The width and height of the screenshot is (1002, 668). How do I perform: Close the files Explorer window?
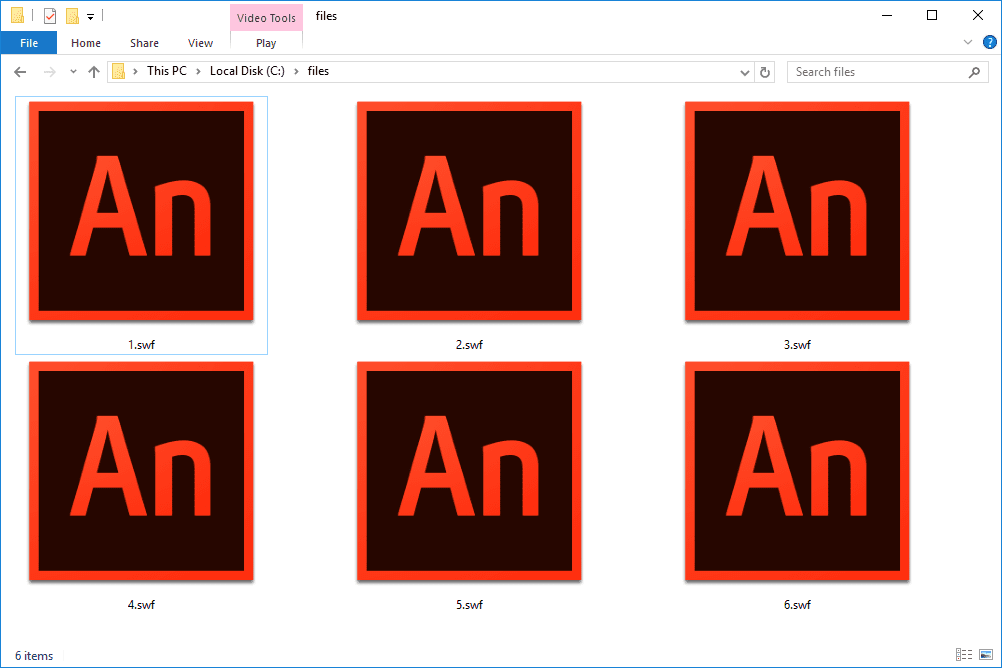[978, 15]
